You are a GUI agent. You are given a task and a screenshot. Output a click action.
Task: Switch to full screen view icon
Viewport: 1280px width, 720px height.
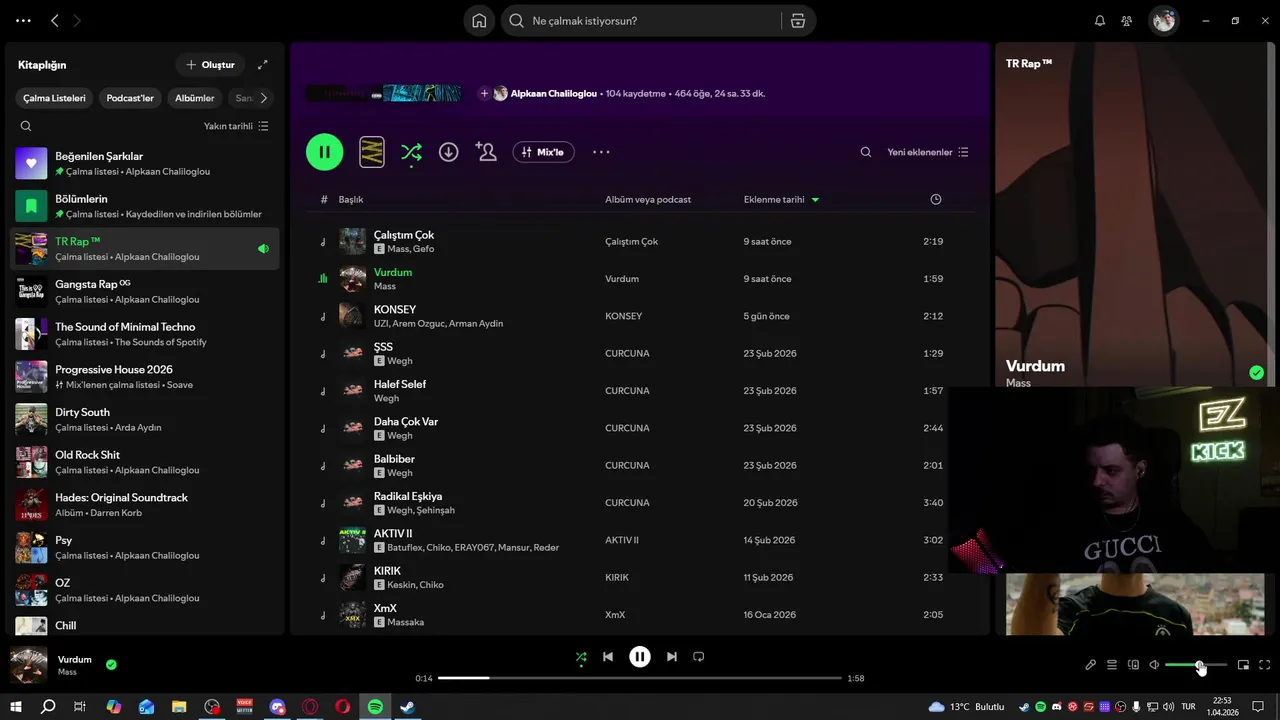coord(1265,665)
